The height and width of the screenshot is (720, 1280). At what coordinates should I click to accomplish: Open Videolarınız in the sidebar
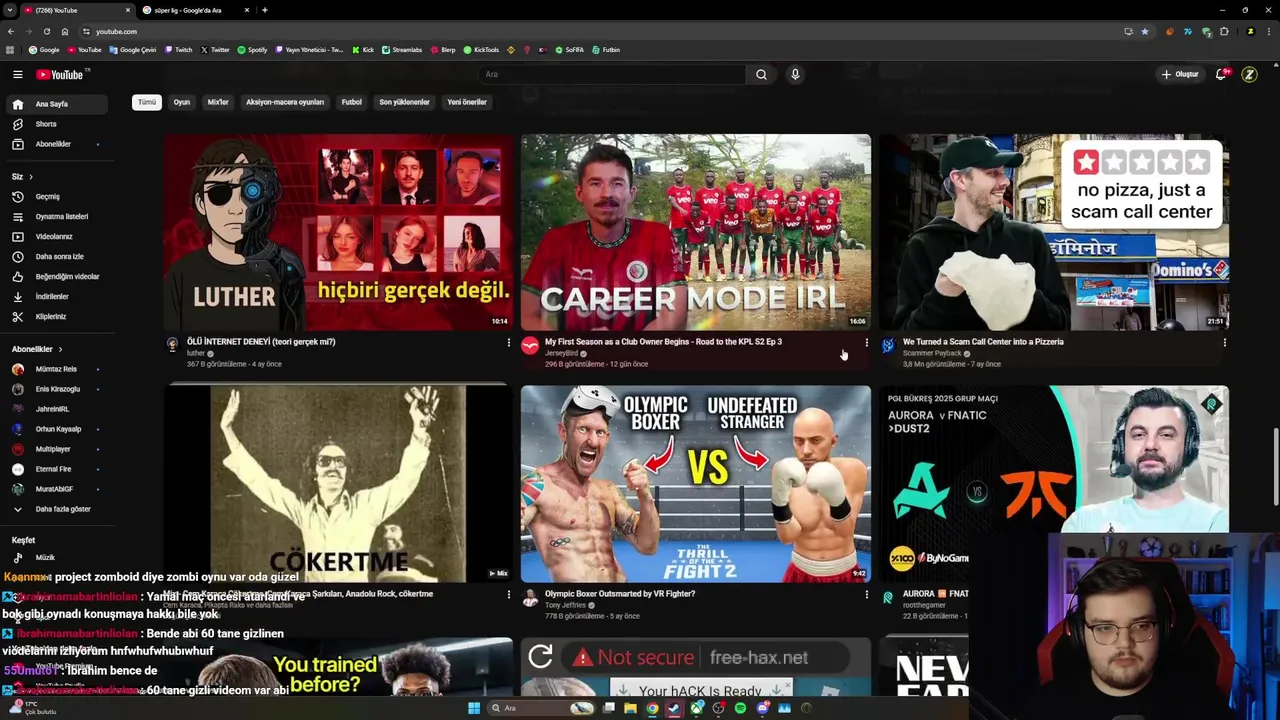[x=56, y=236]
